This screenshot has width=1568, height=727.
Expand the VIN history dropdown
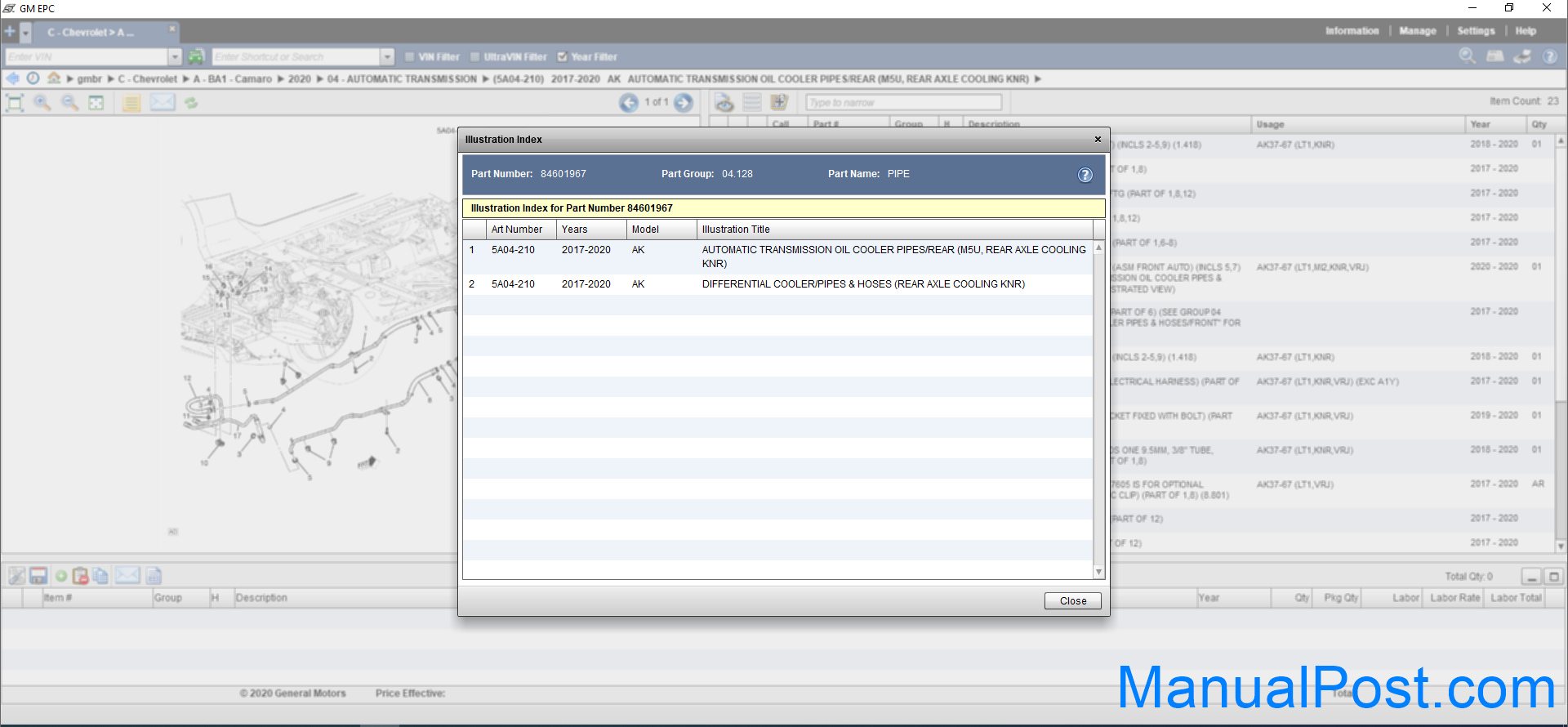pyautogui.click(x=175, y=56)
